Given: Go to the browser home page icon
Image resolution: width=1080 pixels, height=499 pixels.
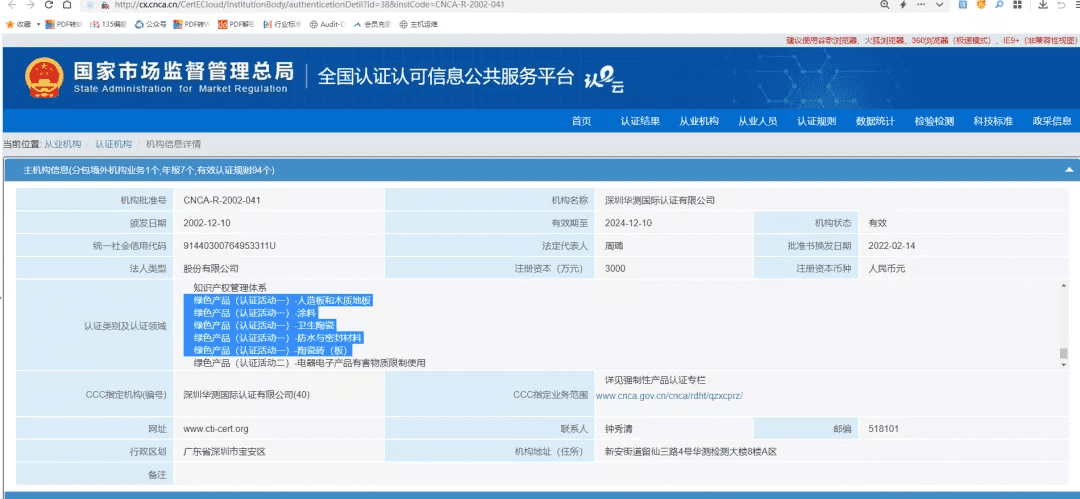Looking at the screenshot, I should click(x=68, y=5).
